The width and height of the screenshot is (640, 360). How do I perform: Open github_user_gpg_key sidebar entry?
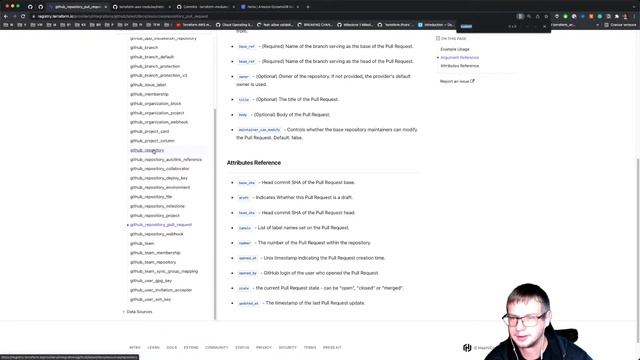click(151, 281)
